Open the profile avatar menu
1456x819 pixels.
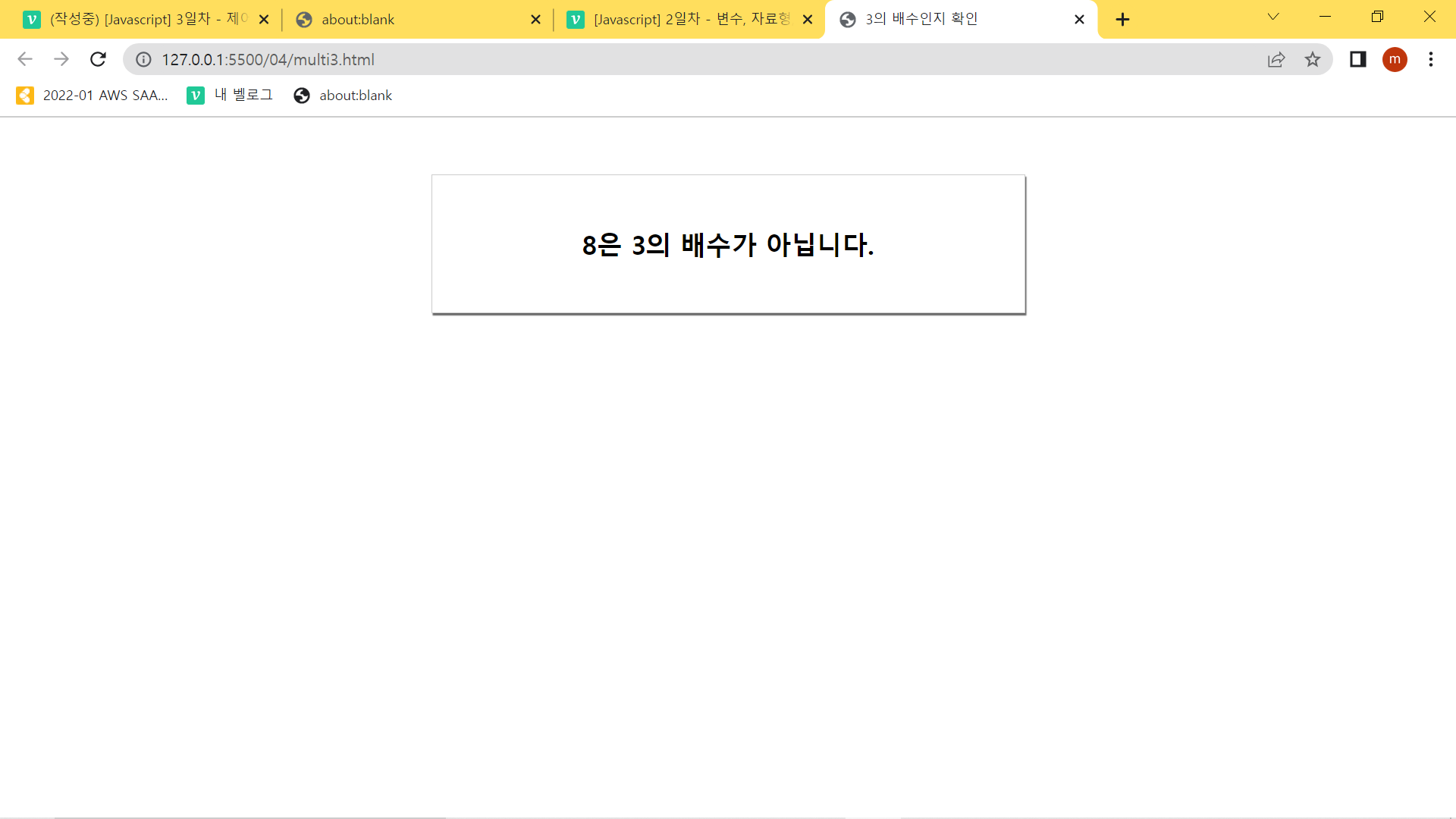point(1395,59)
